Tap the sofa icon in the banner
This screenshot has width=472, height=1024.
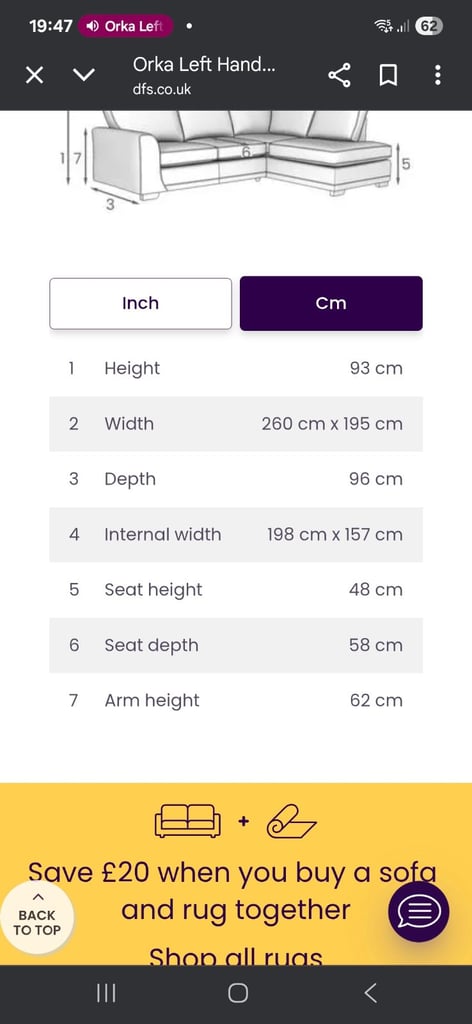187,820
